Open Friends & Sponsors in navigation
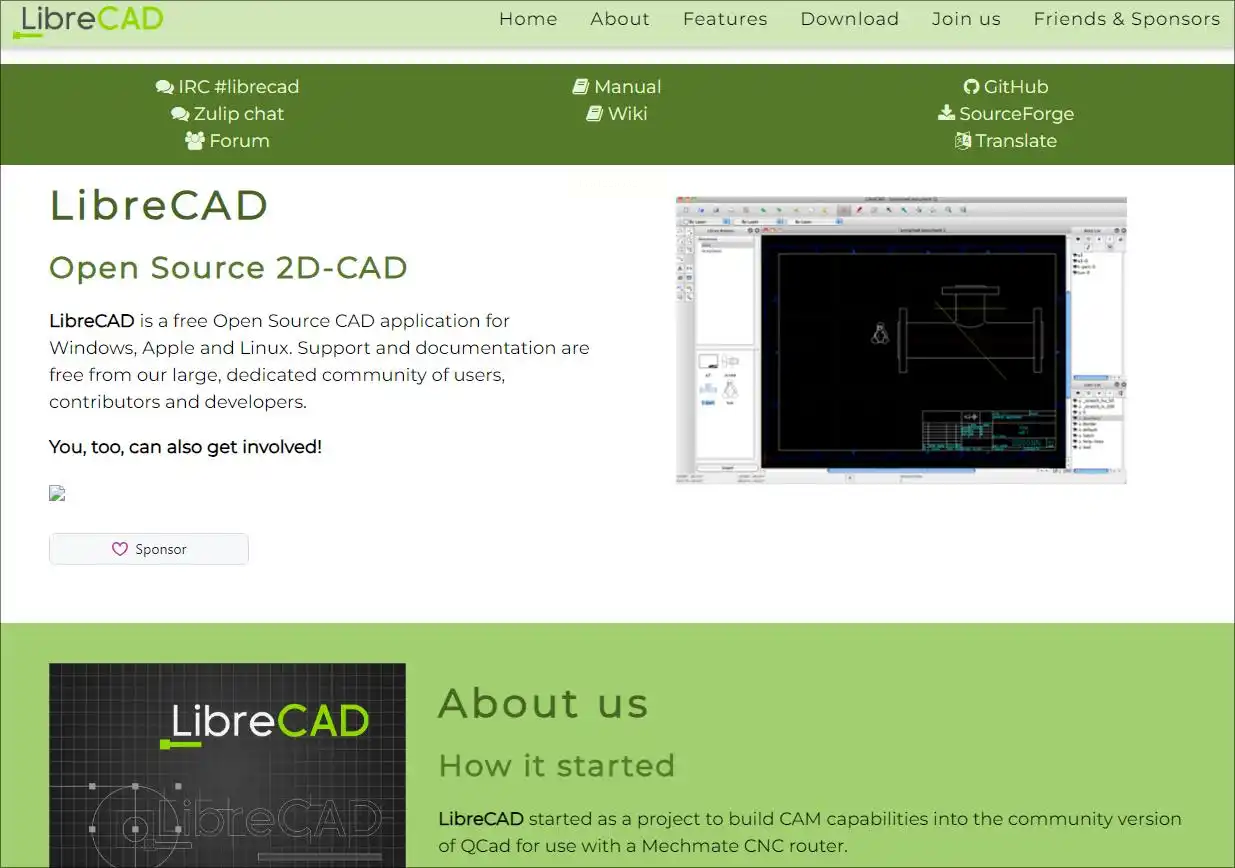1235x868 pixels. pyautogui.click(x=1127, y=19)
